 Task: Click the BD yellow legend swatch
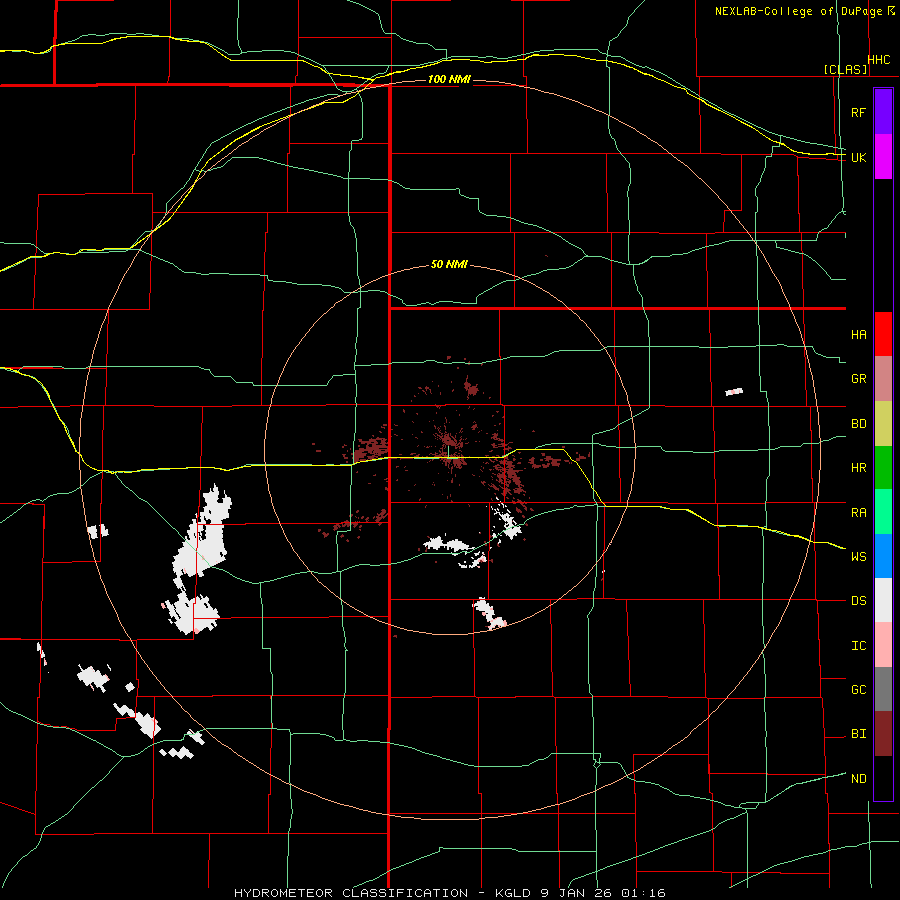point(883,424)
